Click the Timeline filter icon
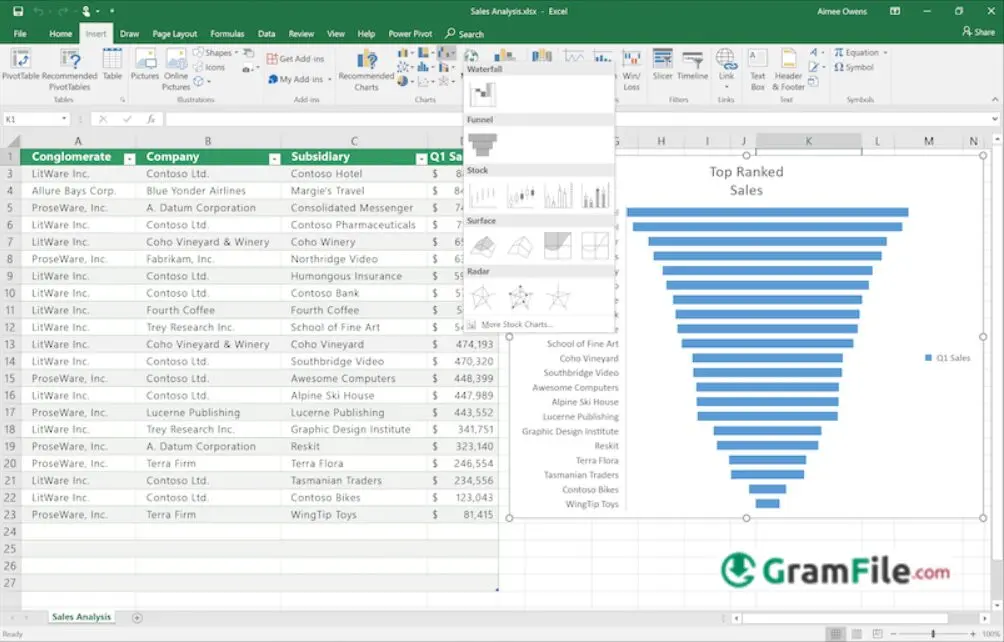The width and height of the screenshot is (1004, 642). point(692,64)
